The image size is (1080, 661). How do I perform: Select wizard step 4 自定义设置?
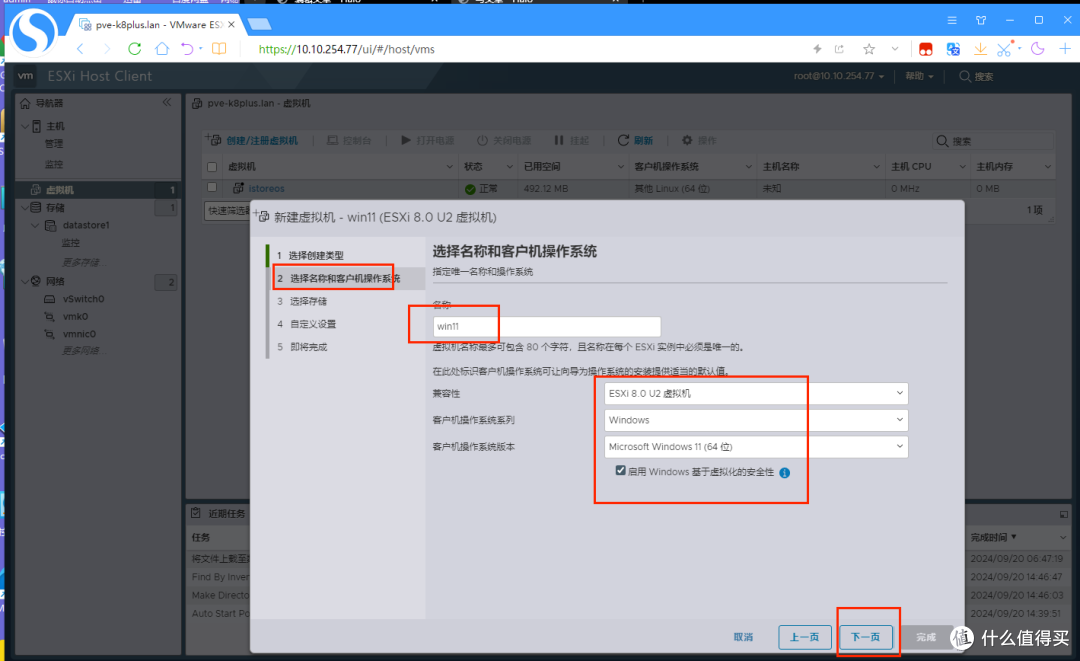[313, 324]
